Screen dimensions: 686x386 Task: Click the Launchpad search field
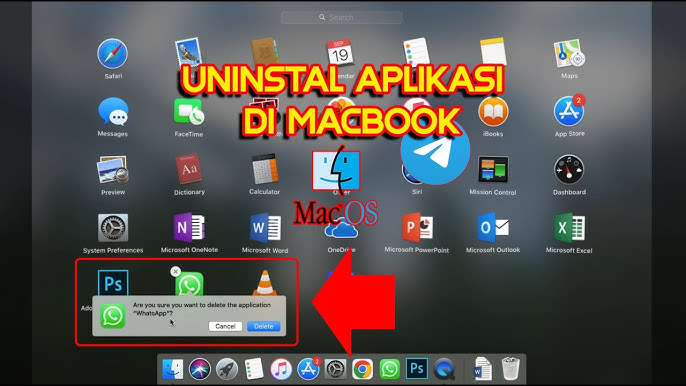tap(342, 18)
